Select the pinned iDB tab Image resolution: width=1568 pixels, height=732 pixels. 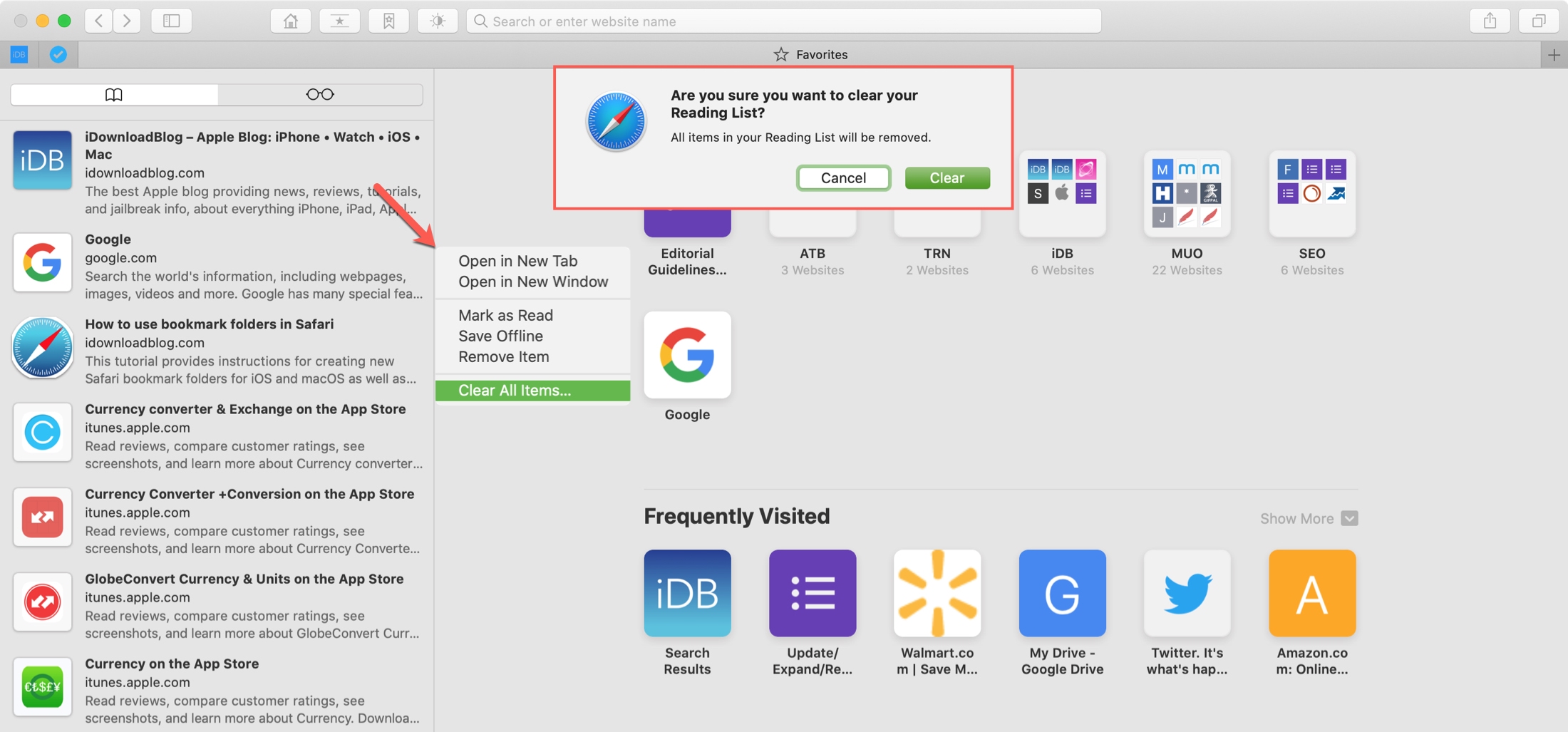[19, 54]
